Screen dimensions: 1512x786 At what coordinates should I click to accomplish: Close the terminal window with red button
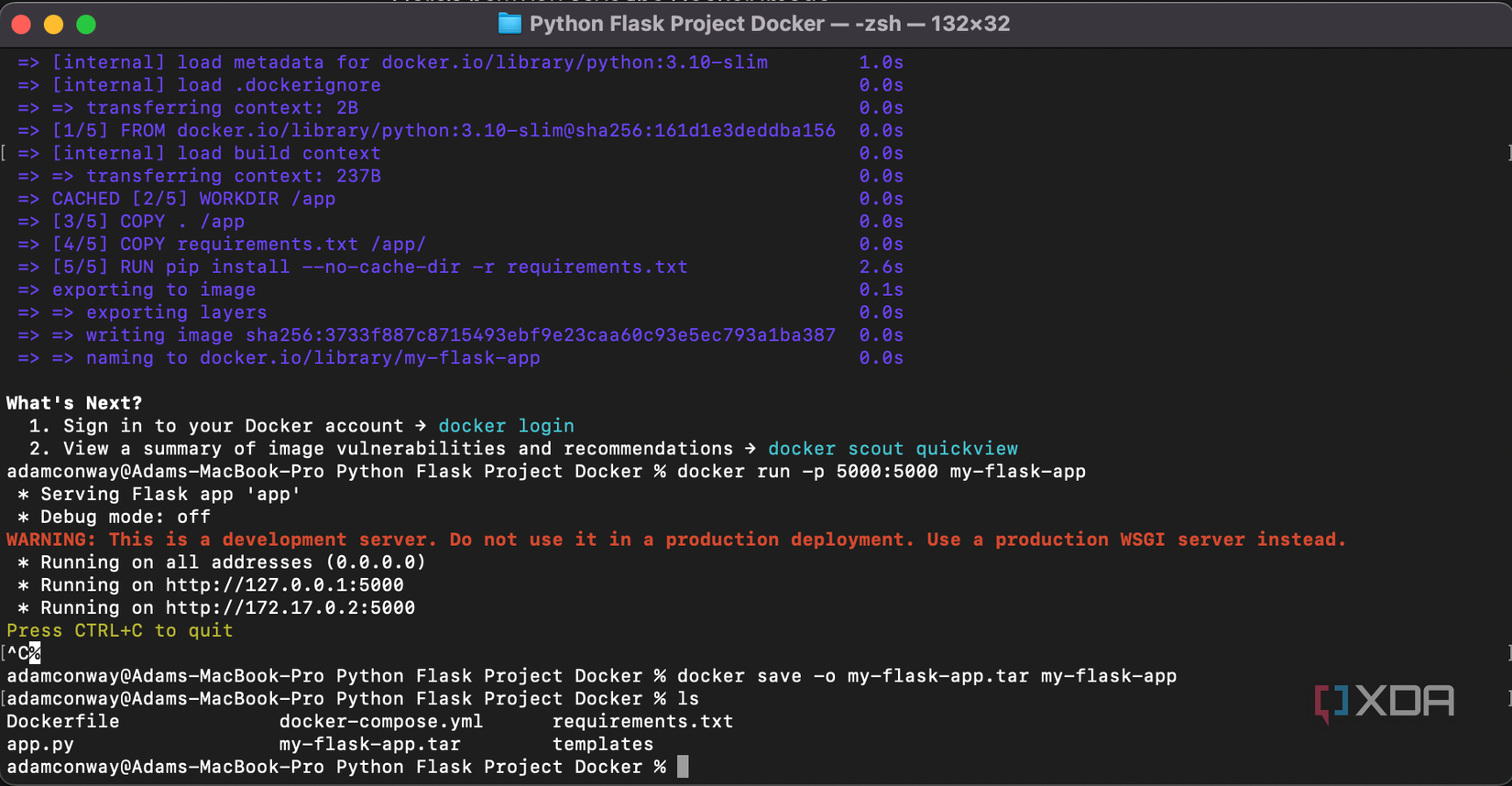[21, 25]
